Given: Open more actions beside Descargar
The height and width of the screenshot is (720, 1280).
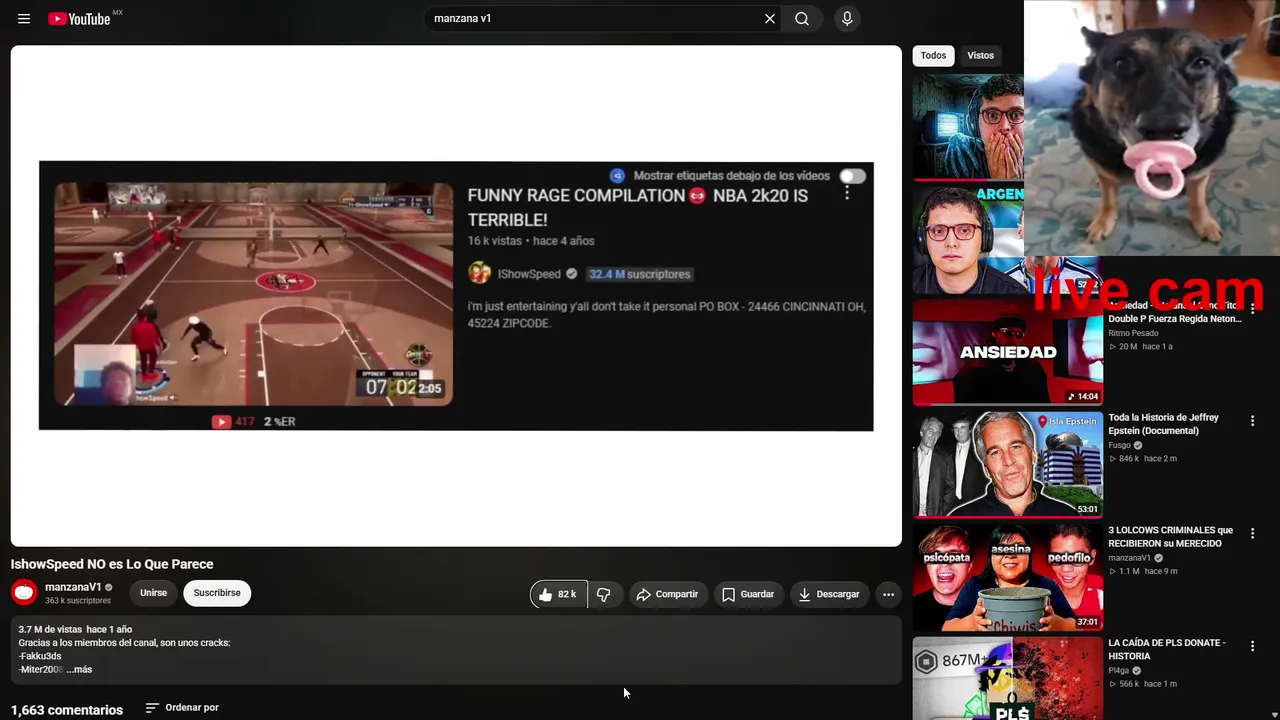Looking at the screenshot, I should 888,594.
